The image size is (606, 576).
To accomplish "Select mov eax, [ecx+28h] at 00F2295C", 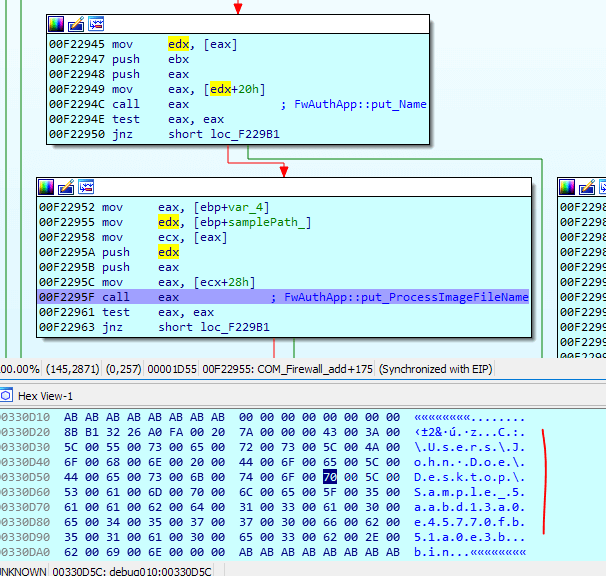I will 147,283.
